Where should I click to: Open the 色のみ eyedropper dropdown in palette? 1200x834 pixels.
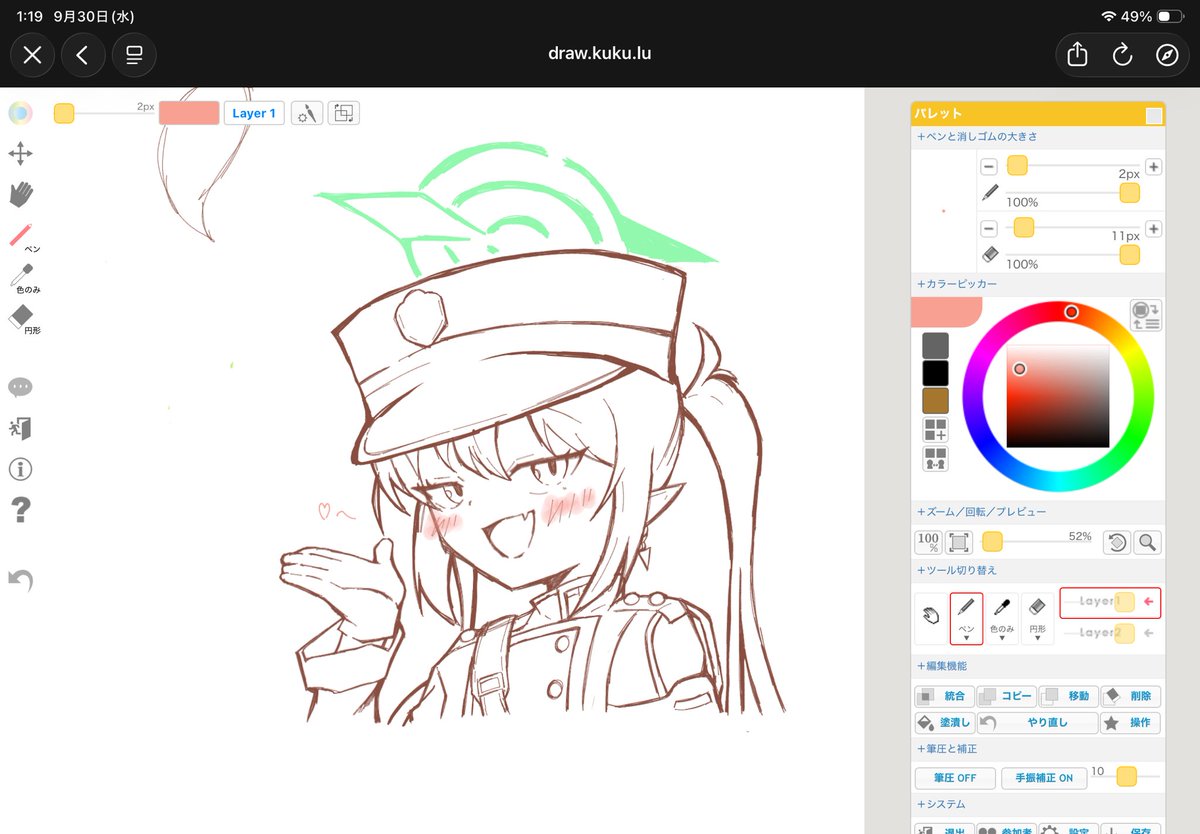[x=1002, y=618]
